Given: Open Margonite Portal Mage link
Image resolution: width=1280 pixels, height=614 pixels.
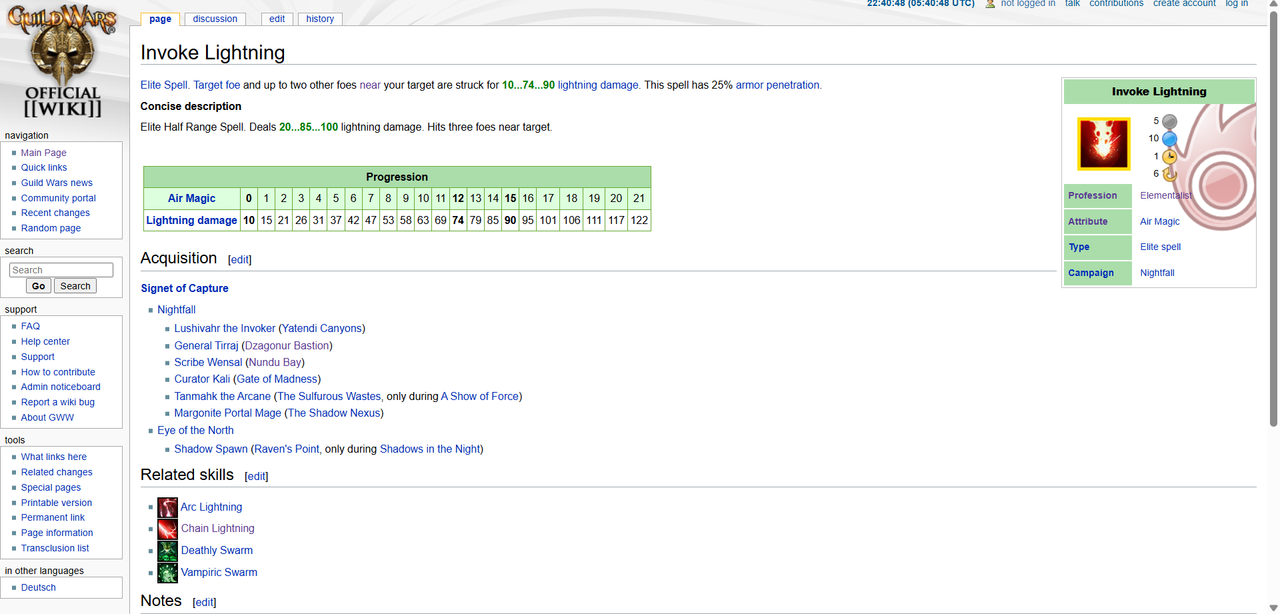Looking at the screenshot, I should 228,413.
